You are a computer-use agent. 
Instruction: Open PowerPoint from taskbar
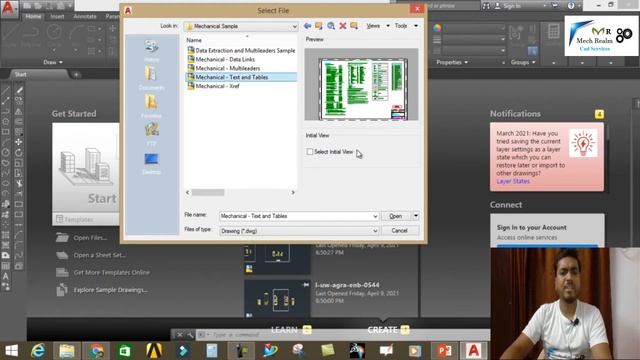click(445, 351)
